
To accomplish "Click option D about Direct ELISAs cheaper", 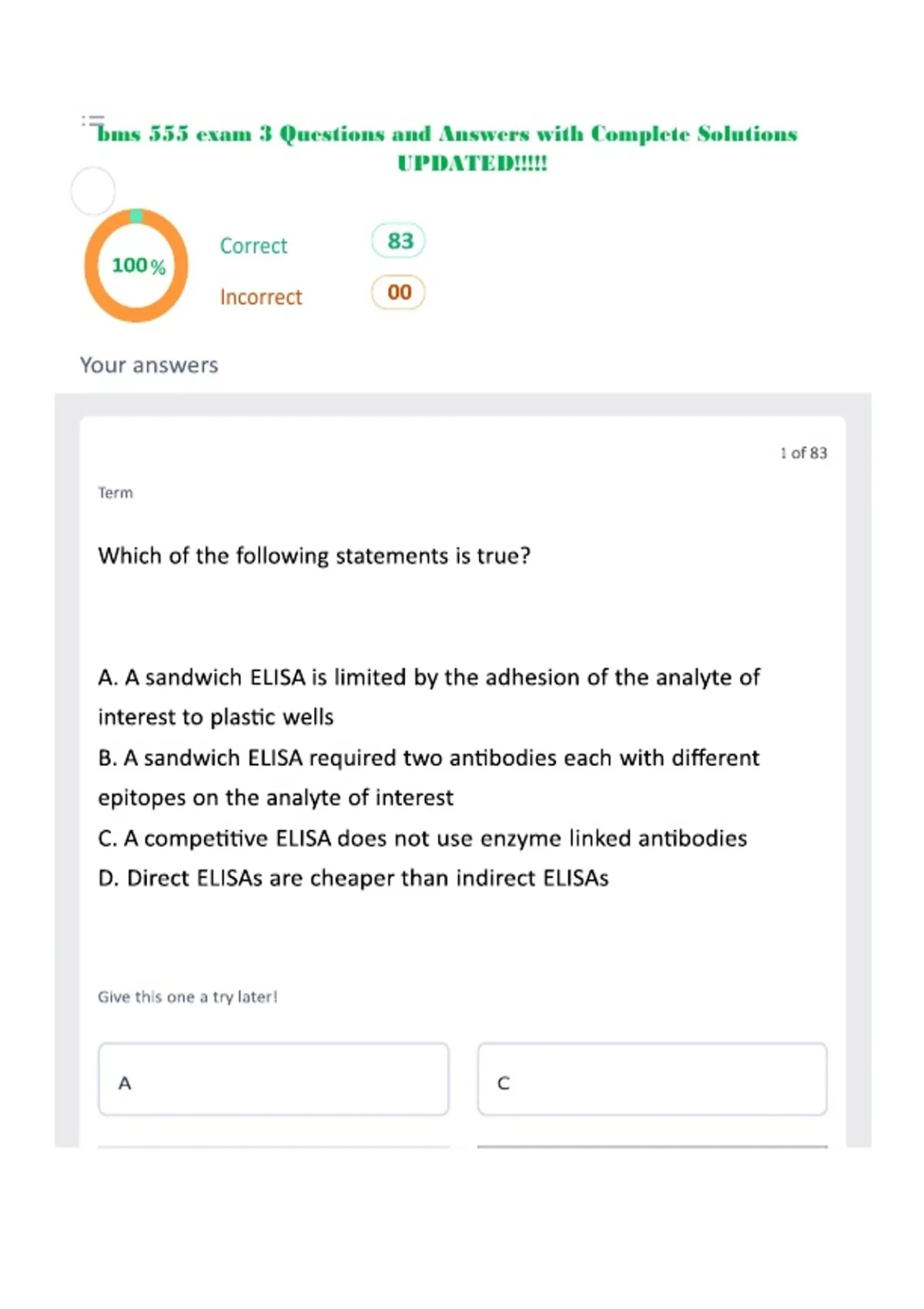I will pyautogui.click(x=353, y=879).
